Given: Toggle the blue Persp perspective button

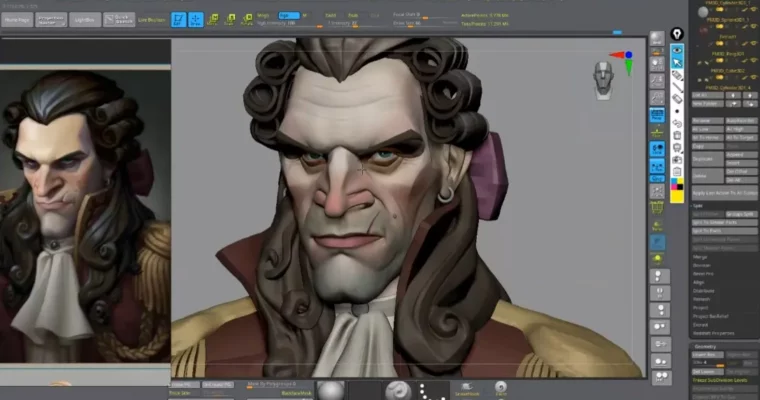Looking at the screenshot, I should tap(657, 115).
